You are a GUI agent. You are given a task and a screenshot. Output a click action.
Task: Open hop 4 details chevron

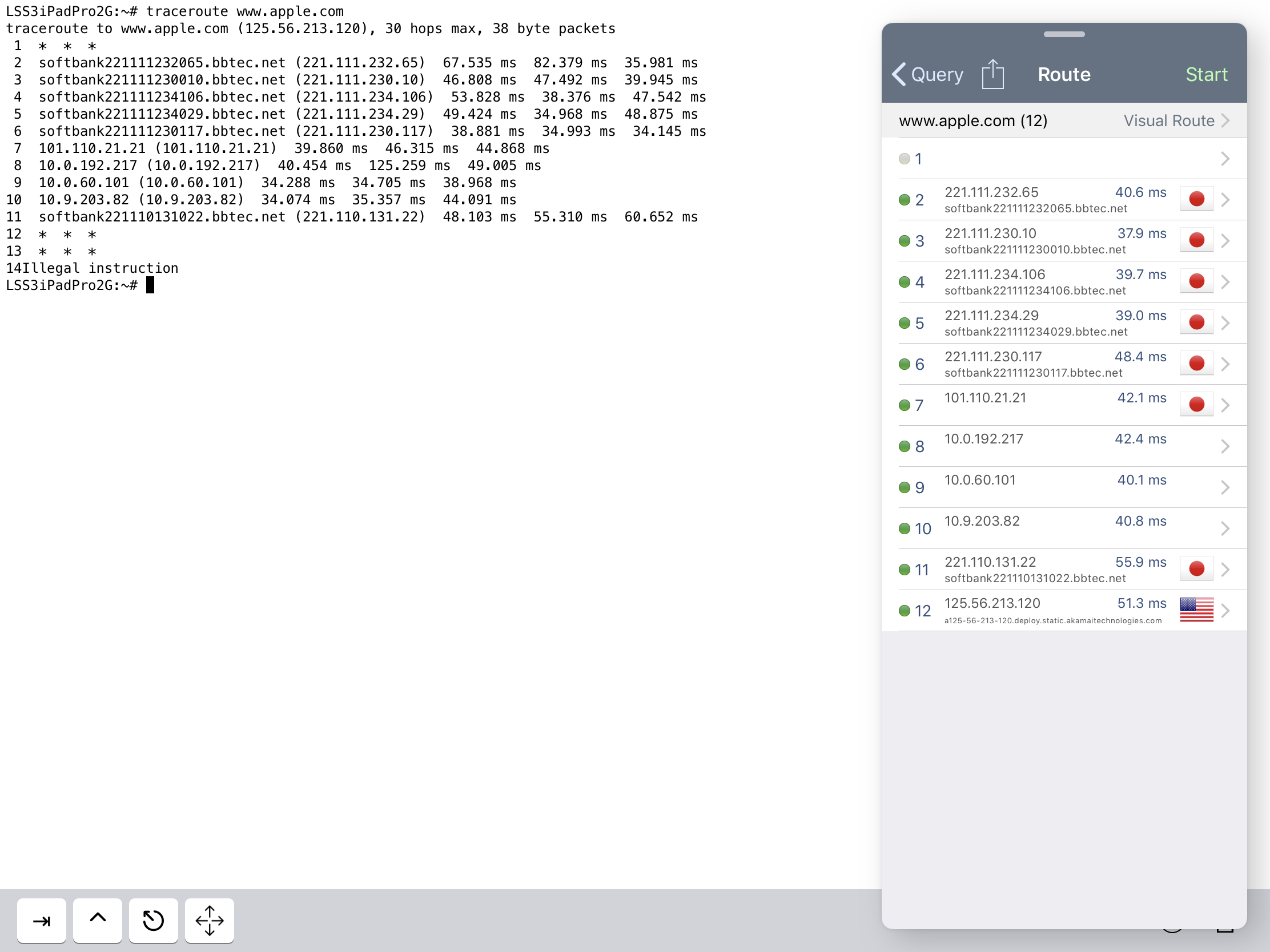pyautogui.click(x=1225, y=282)
